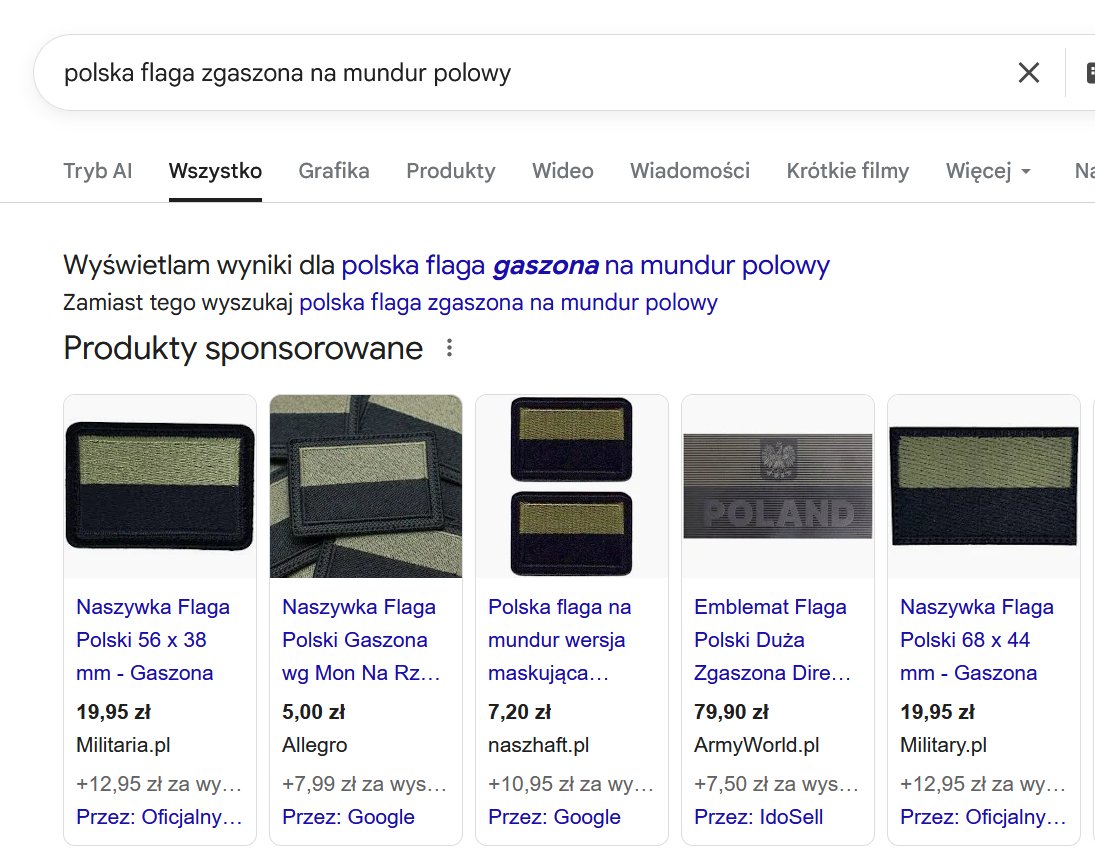Viewport: 1095px width, 862px height.
Task: Switch to the Wideo tab
Action: point(563,170)
